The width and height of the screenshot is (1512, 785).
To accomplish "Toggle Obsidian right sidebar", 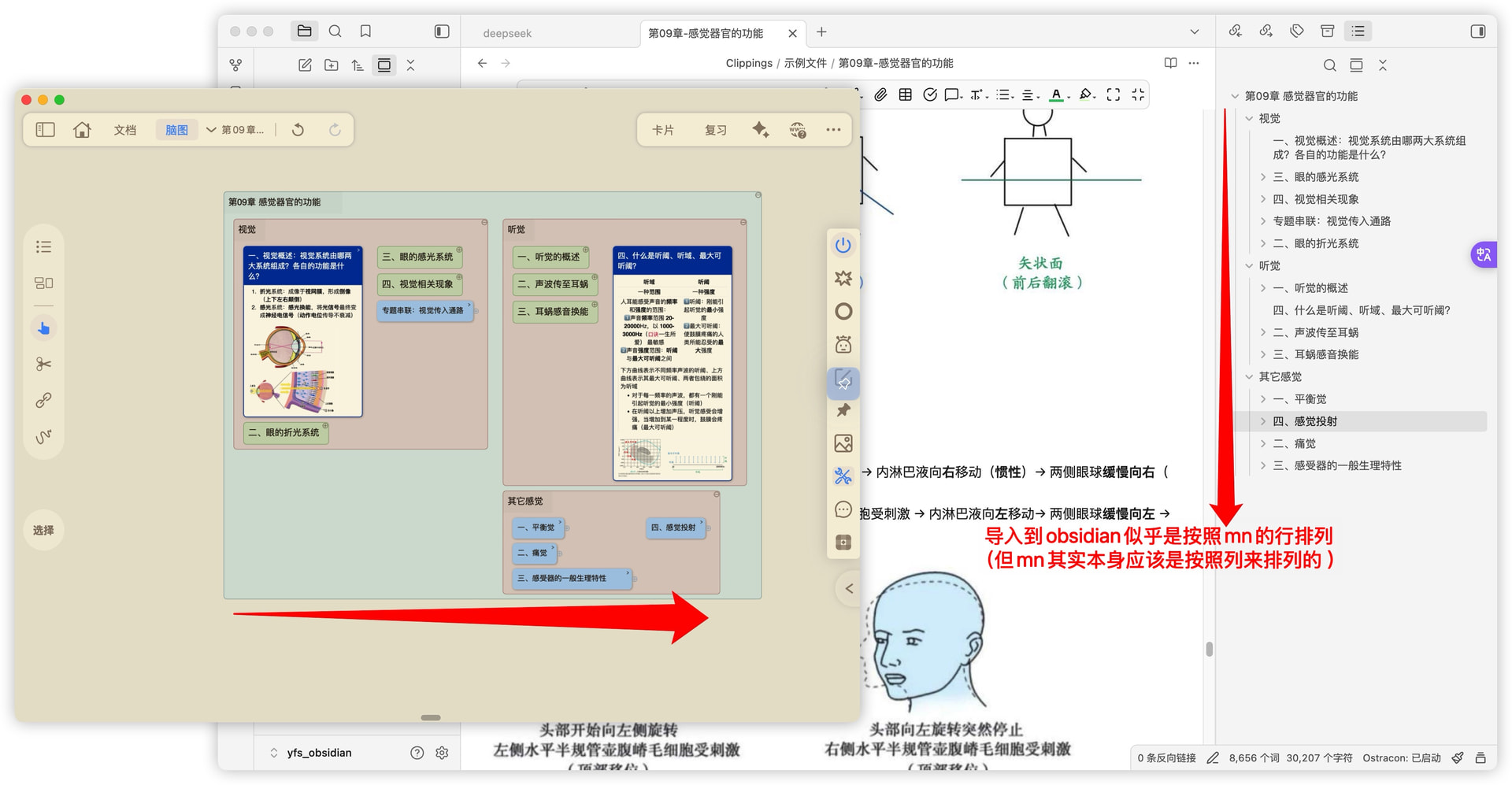I will pyautogui.click(x=1477, y=31).
